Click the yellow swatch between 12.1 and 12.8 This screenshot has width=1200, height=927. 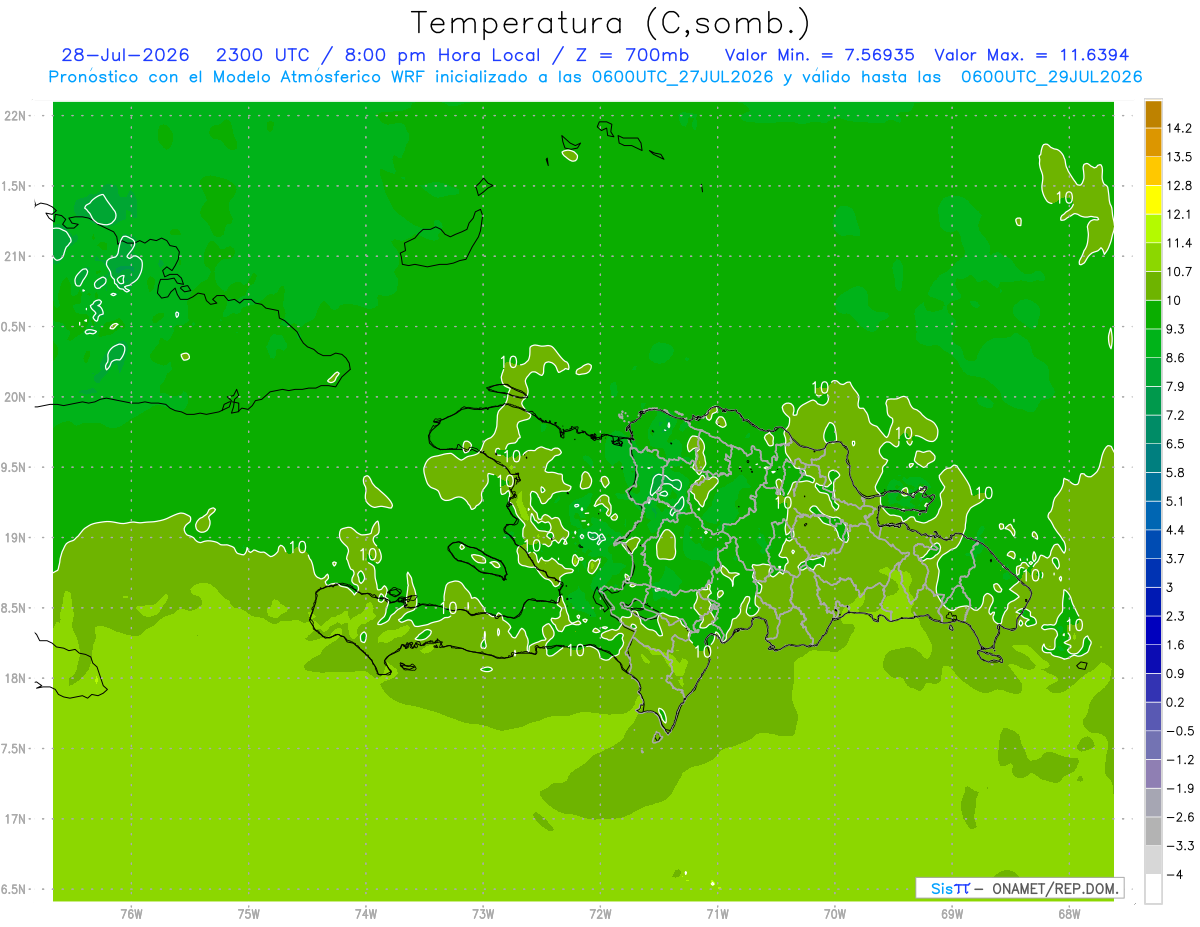click(1153, 200)
